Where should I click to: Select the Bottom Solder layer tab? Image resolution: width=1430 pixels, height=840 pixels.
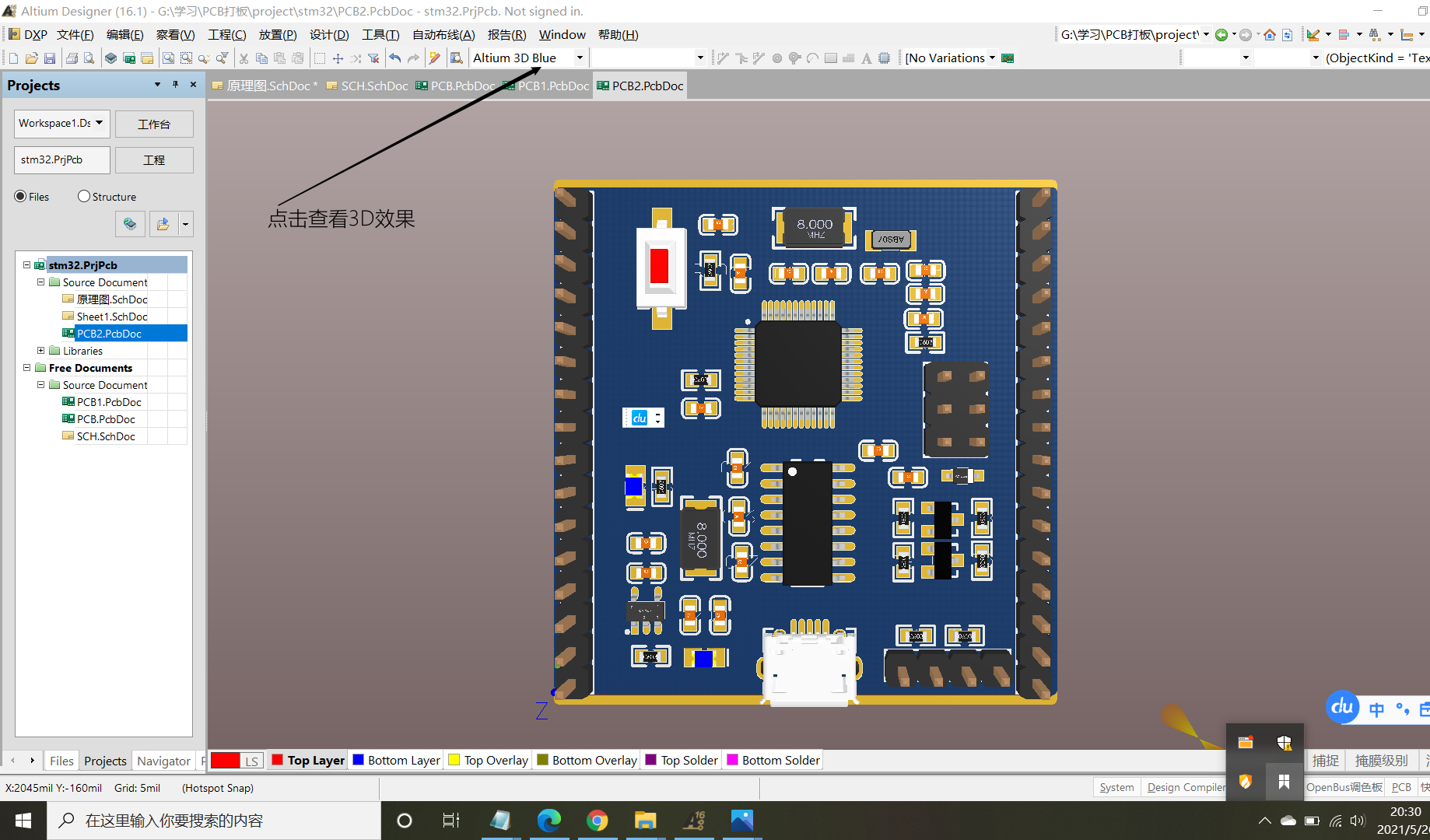773,761
